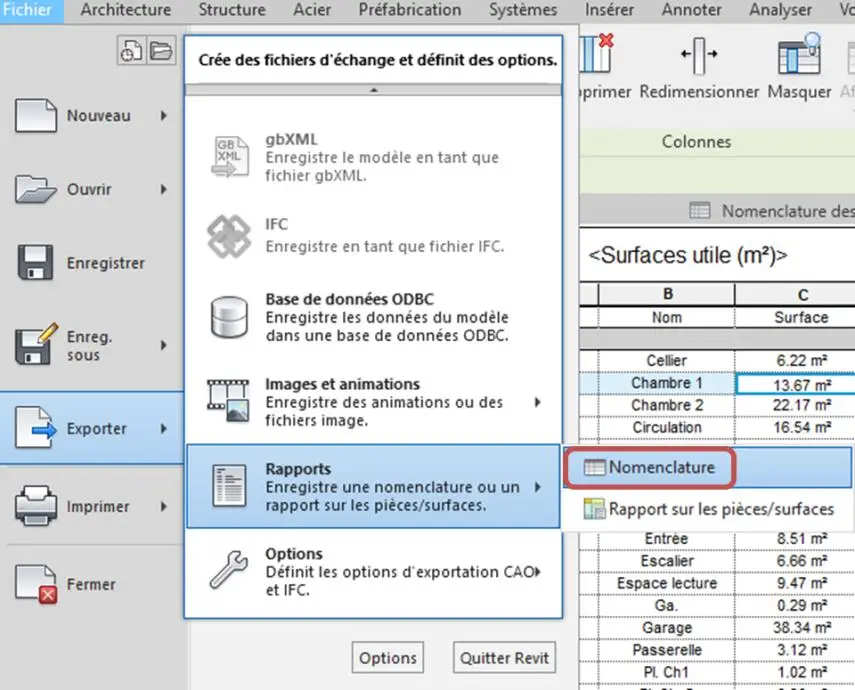The image size is (855, 690).
Task: Click column header C in schedule
Action: [x=796, y=295]
